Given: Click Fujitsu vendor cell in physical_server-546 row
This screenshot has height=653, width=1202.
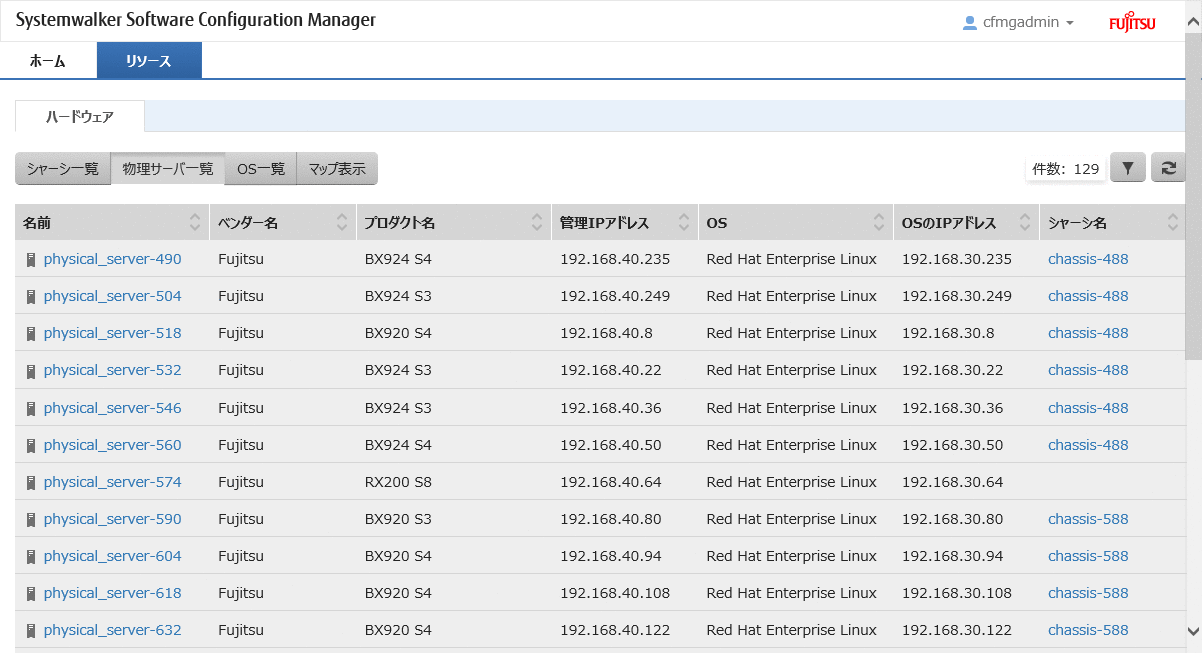Looking at the screenshot, I should [x=241, y=408].
